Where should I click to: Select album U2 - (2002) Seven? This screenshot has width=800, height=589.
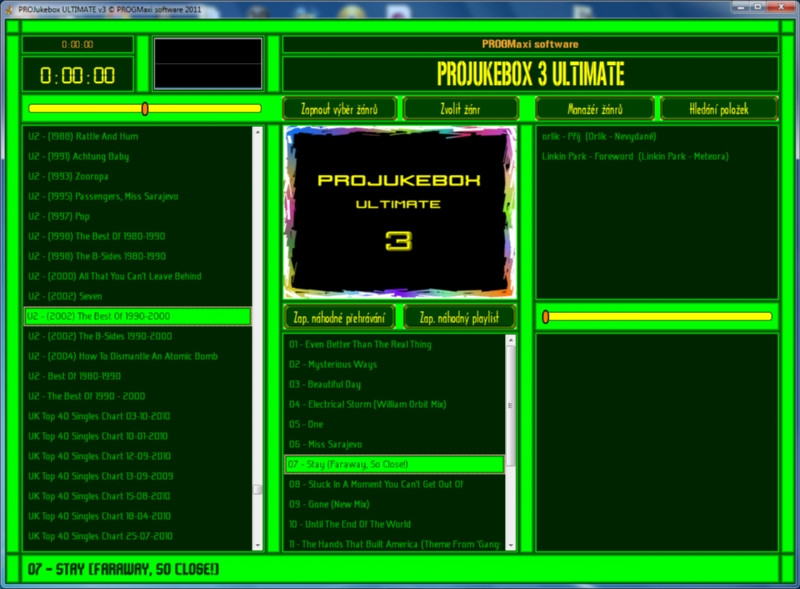[x=137, y=296]
